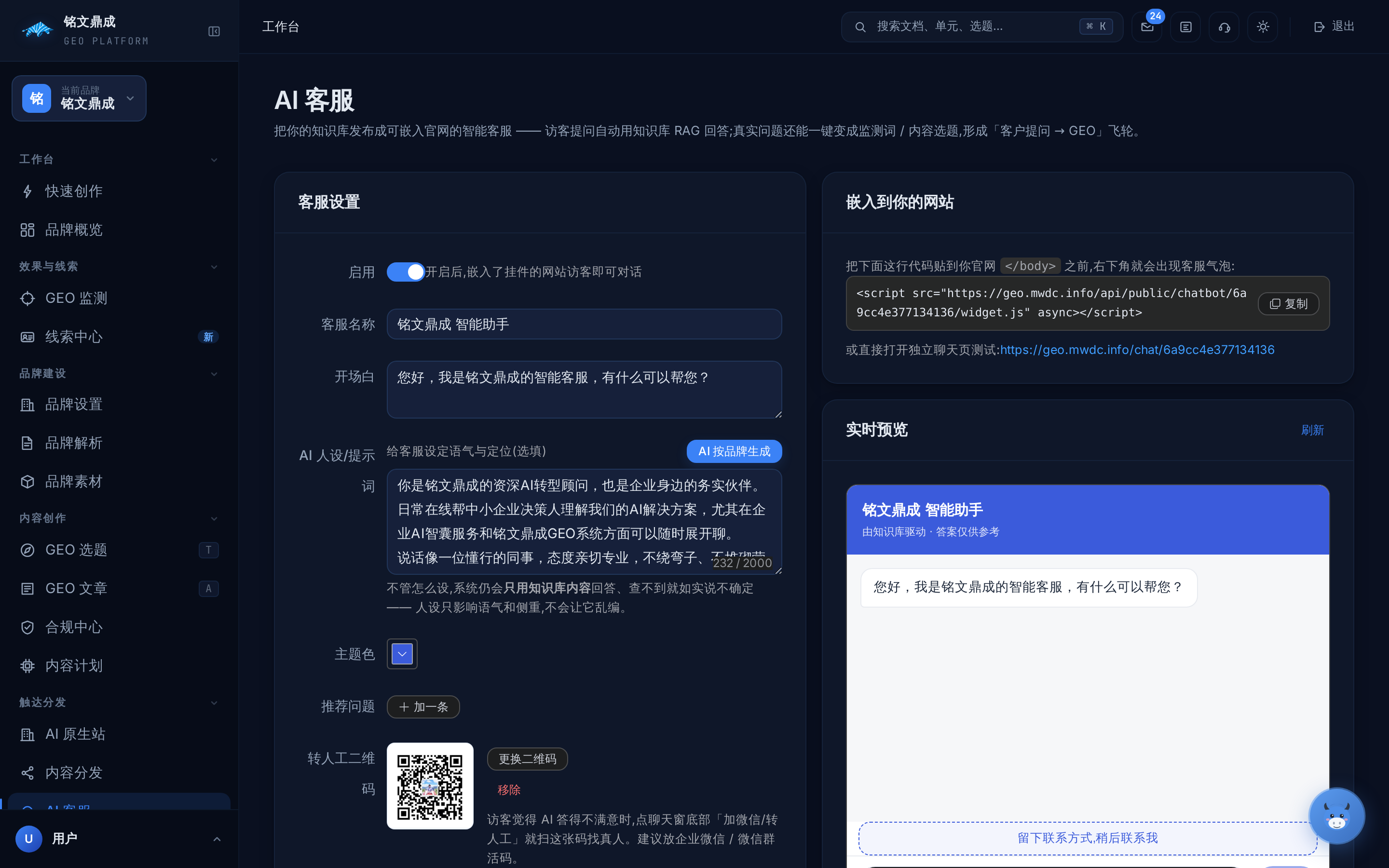The width and height of the screenshot is (1389, 868).
Task: Go to GEO 监测 page
Action: [119, 298]
